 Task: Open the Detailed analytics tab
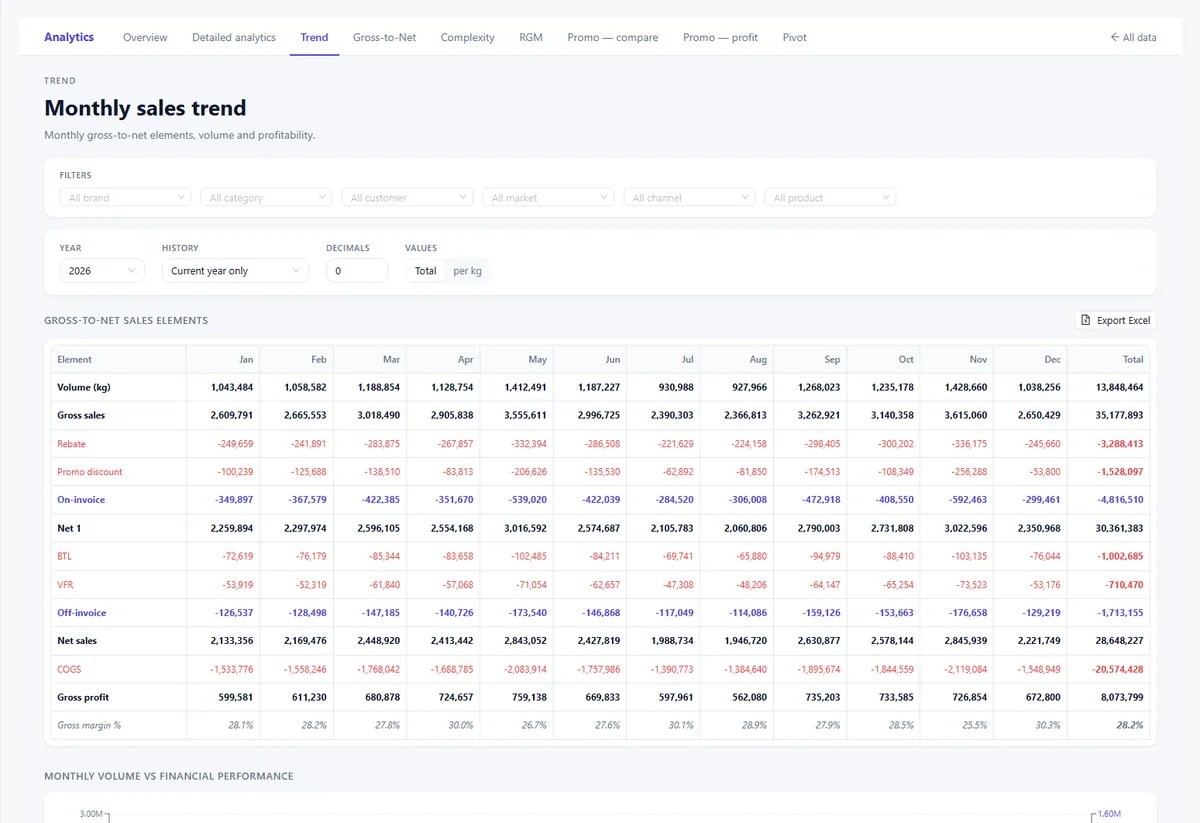(234, 37)
